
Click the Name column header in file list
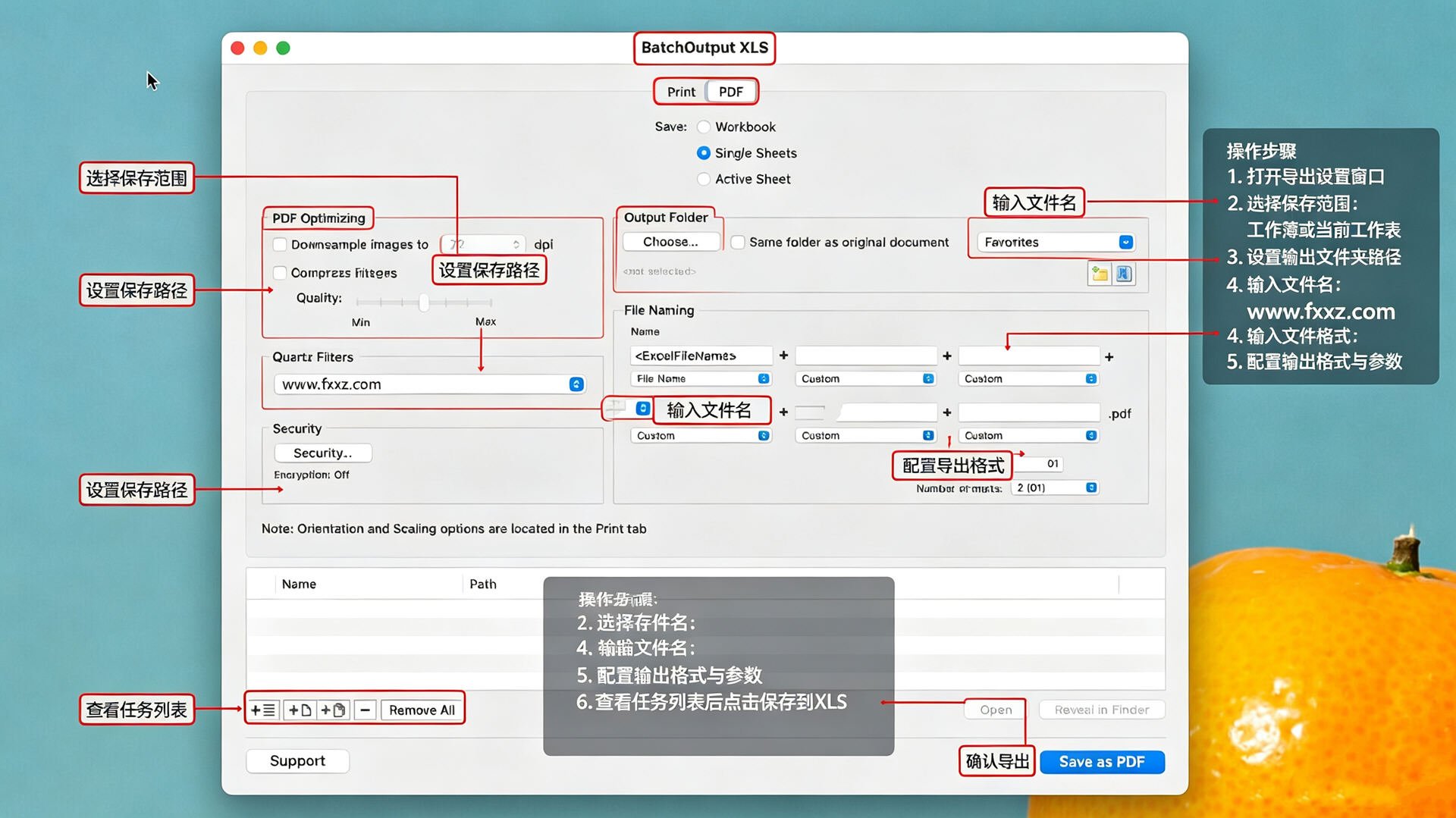[x=299, y=584]
